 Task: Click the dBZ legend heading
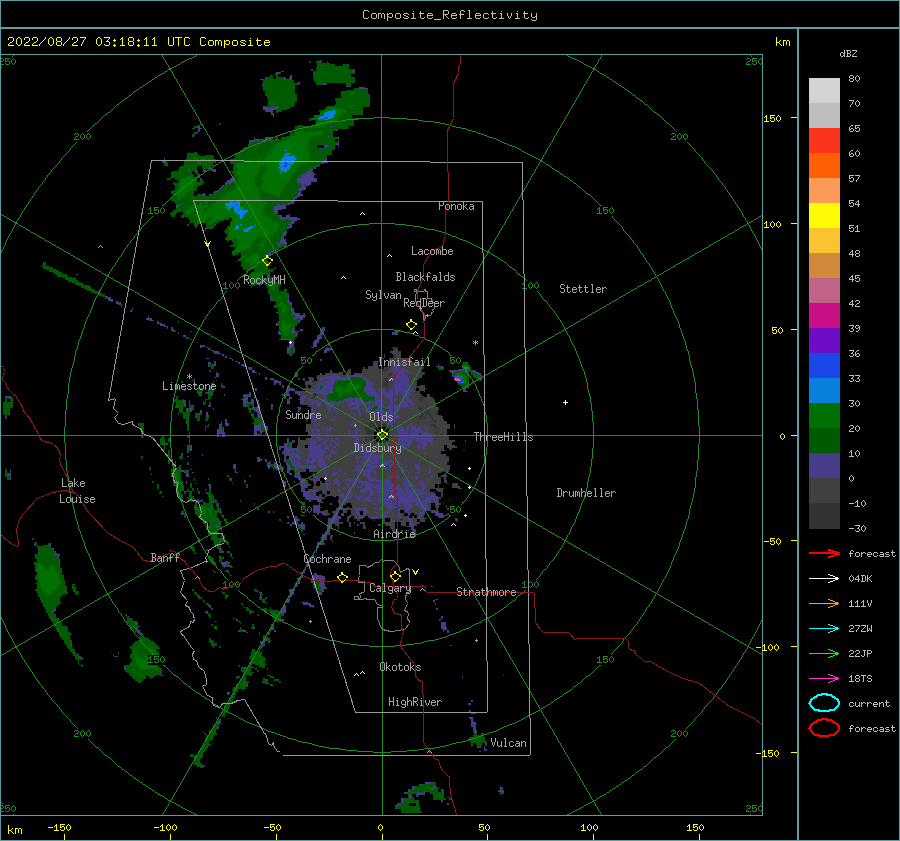click(x=848, y=54)
